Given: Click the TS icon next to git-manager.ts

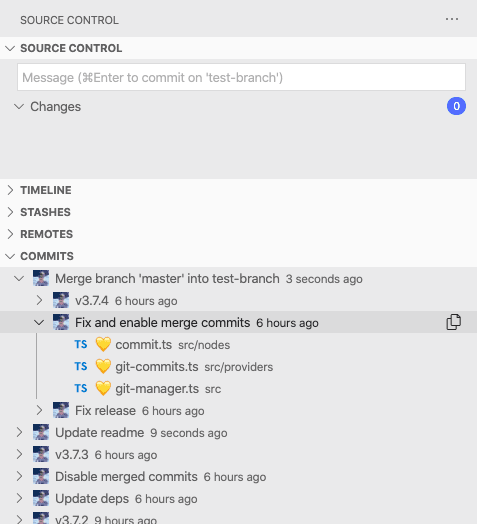Looking at the screenshot, I should pos(81,388).
